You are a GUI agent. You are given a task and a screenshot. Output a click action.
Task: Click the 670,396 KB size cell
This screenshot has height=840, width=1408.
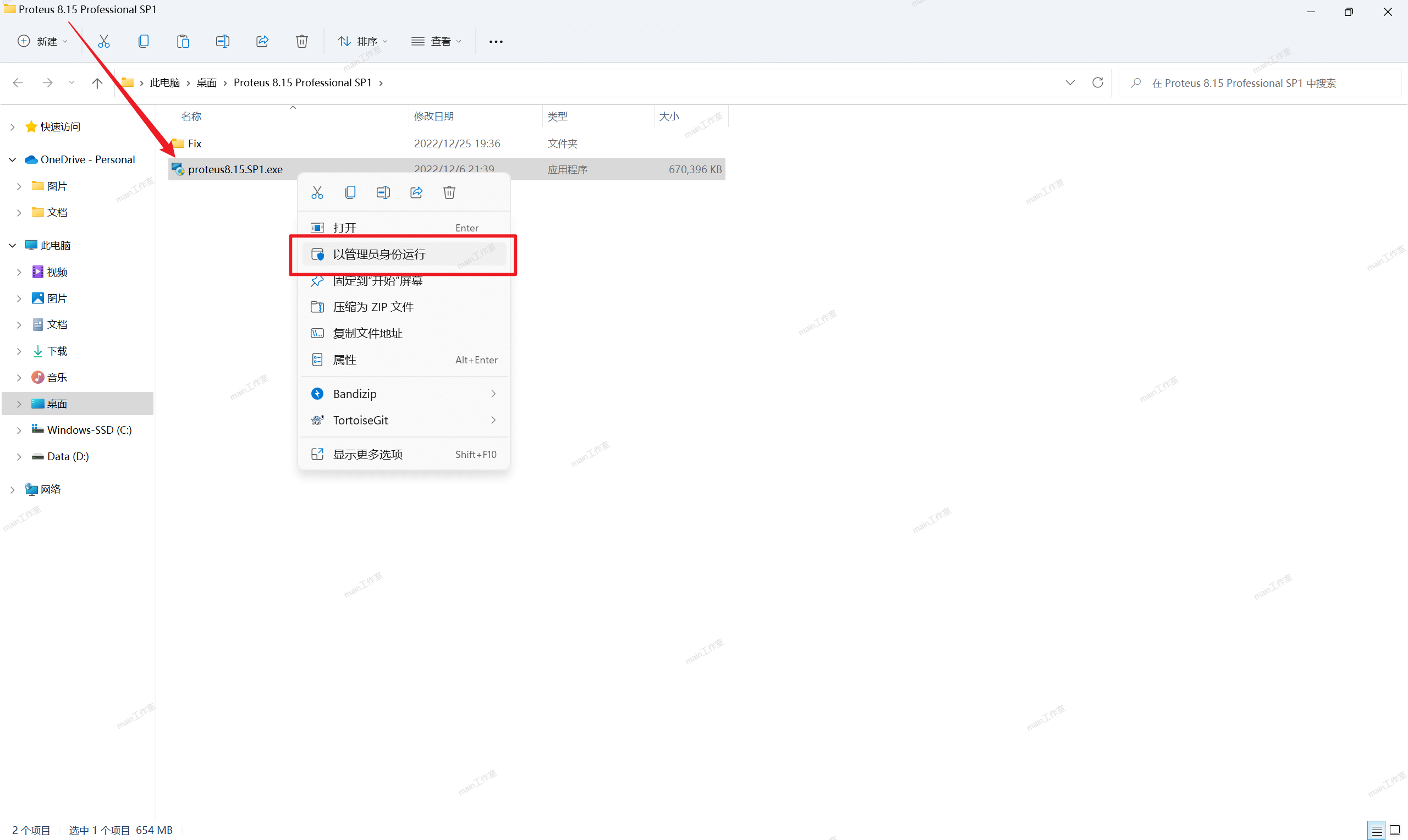click(x=695, y=169)
